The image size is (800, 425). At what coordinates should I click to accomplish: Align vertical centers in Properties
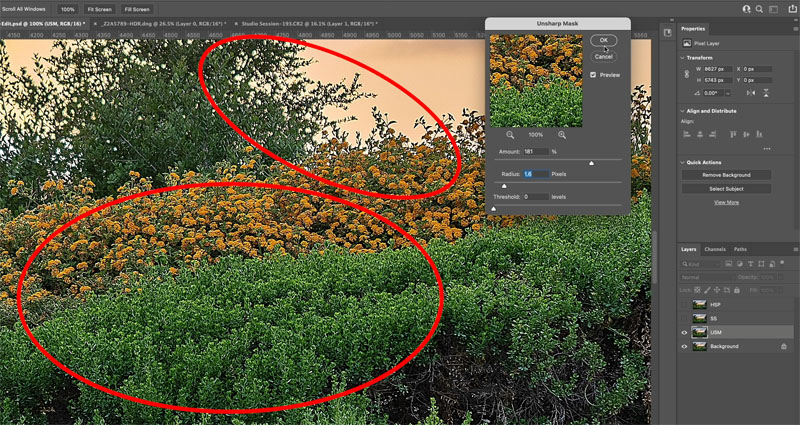746,134
